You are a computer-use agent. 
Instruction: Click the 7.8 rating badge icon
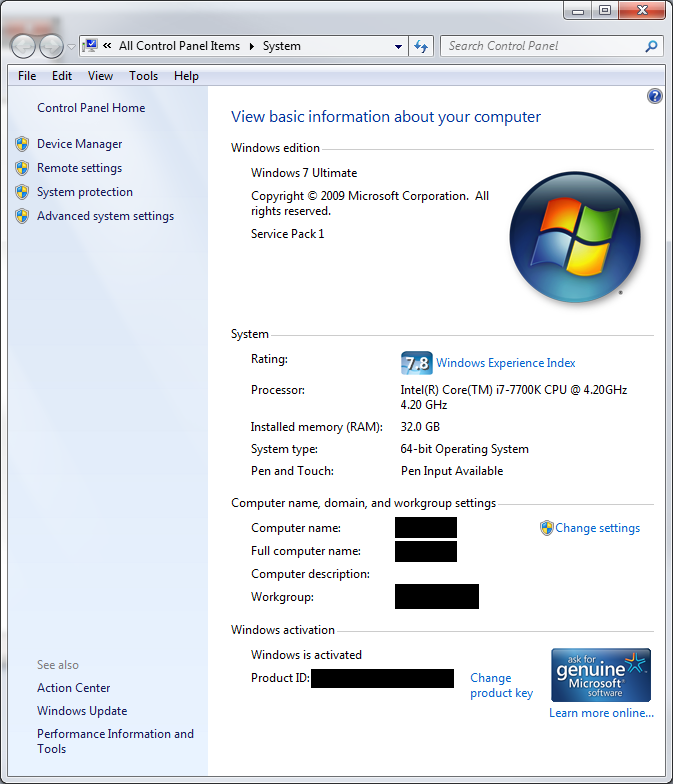416,363
